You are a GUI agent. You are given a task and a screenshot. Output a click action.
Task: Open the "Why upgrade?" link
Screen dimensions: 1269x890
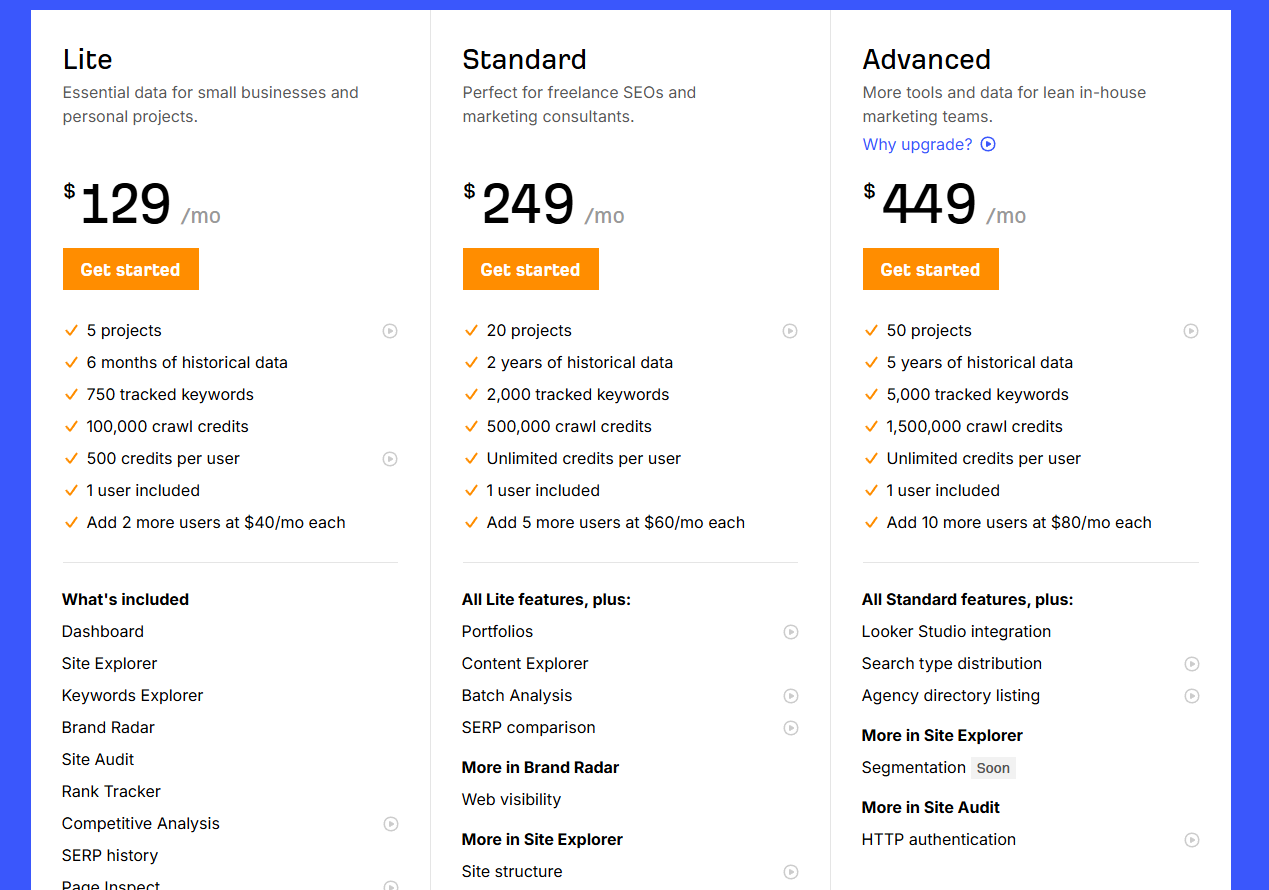click(x=917, y=144)
